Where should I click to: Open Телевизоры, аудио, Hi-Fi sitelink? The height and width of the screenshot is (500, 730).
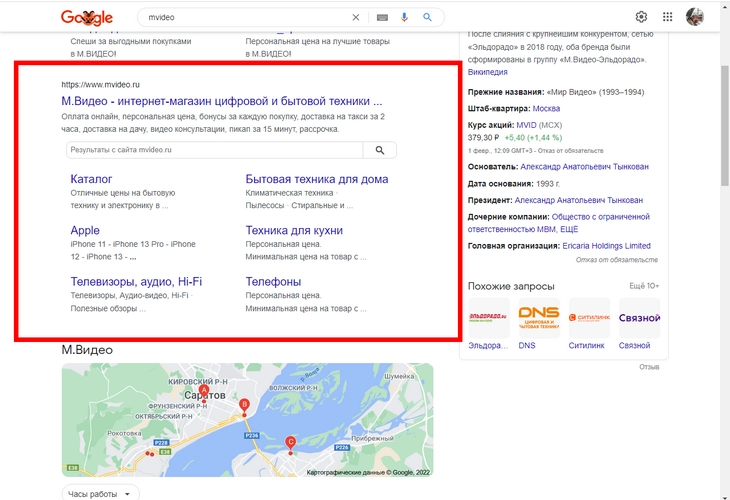pyautogui.click(x=136, y=282)
